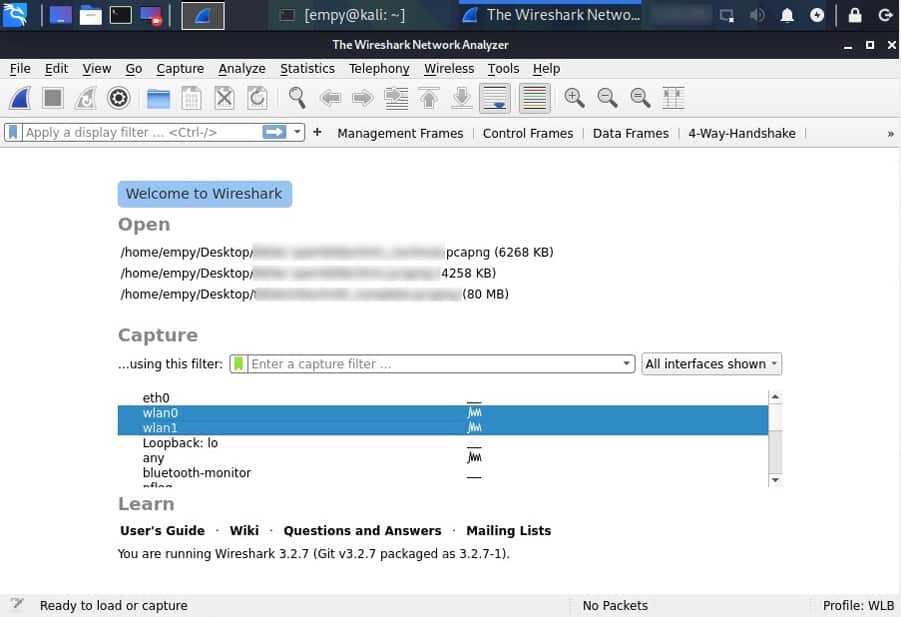
Task: Click the capture filter input field
Action: (x=434, y=364)
